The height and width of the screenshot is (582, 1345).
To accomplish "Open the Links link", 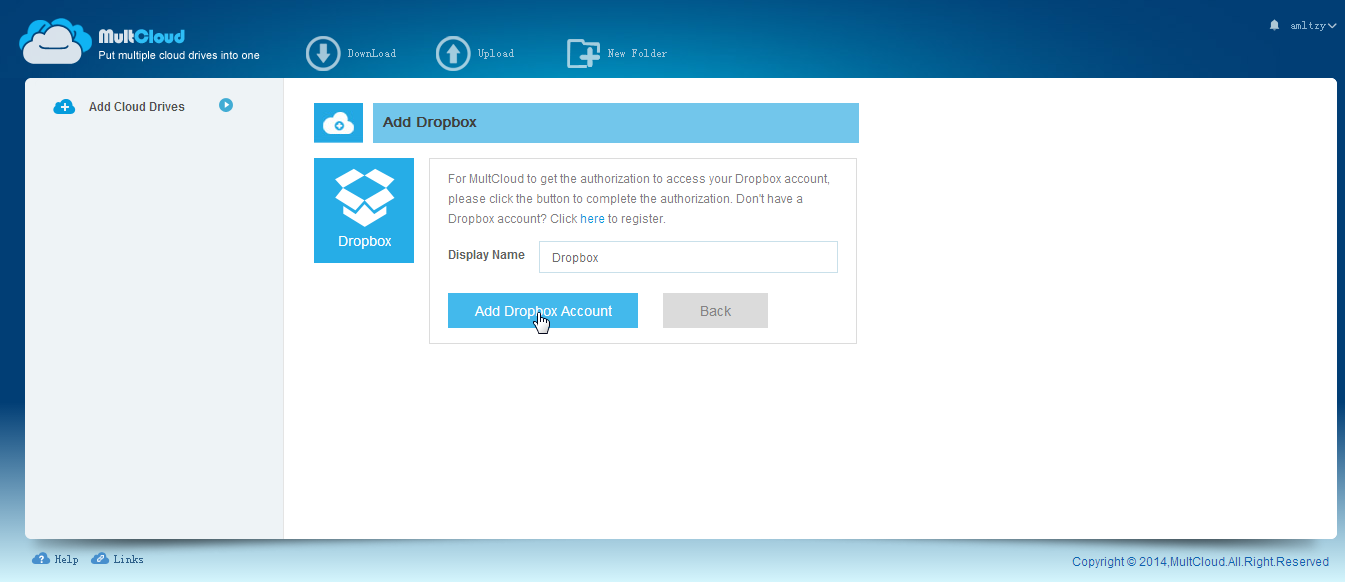I will pyautogui.click(x=129, y=560).
